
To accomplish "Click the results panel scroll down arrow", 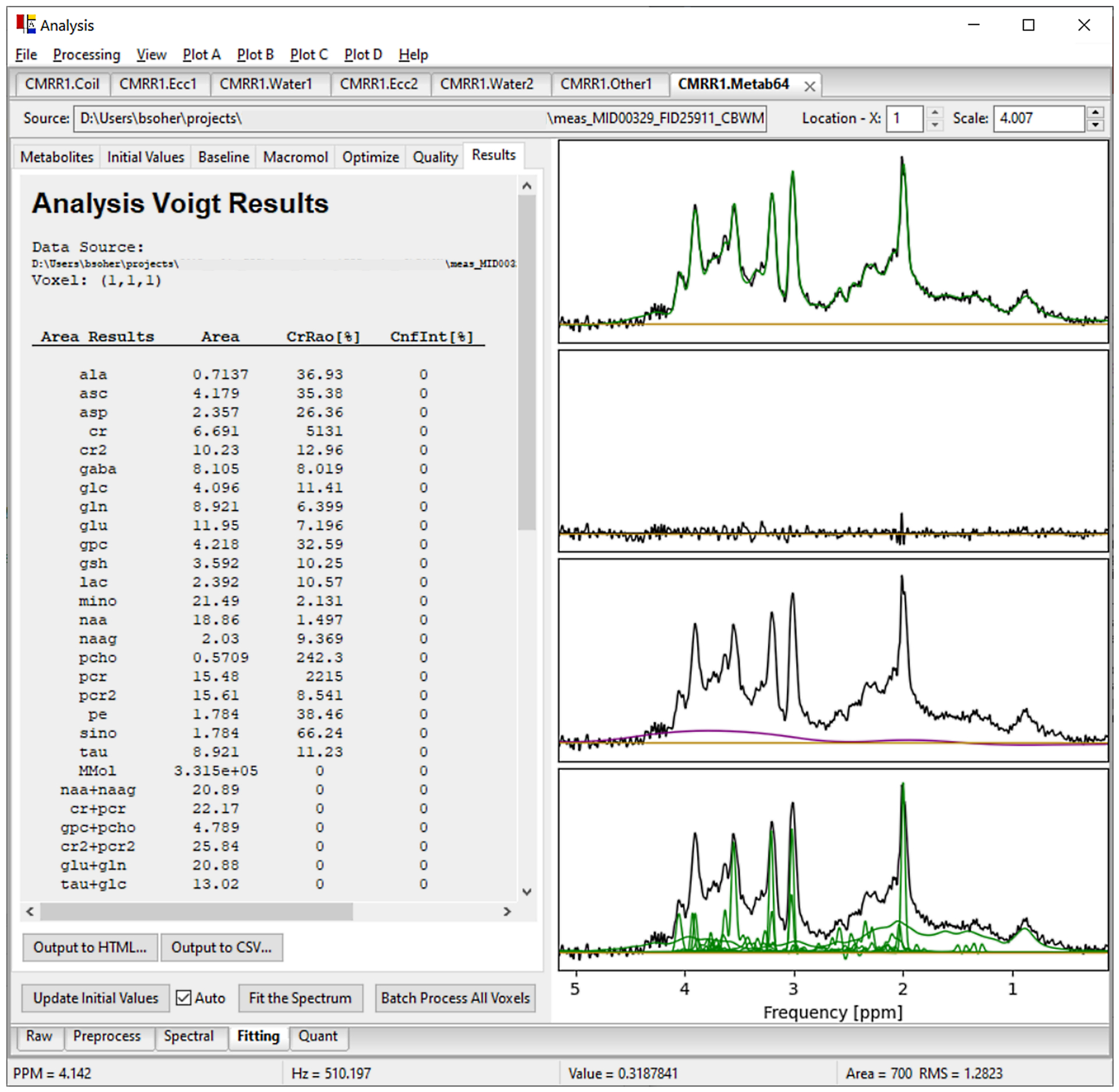I will pos(526,892).
